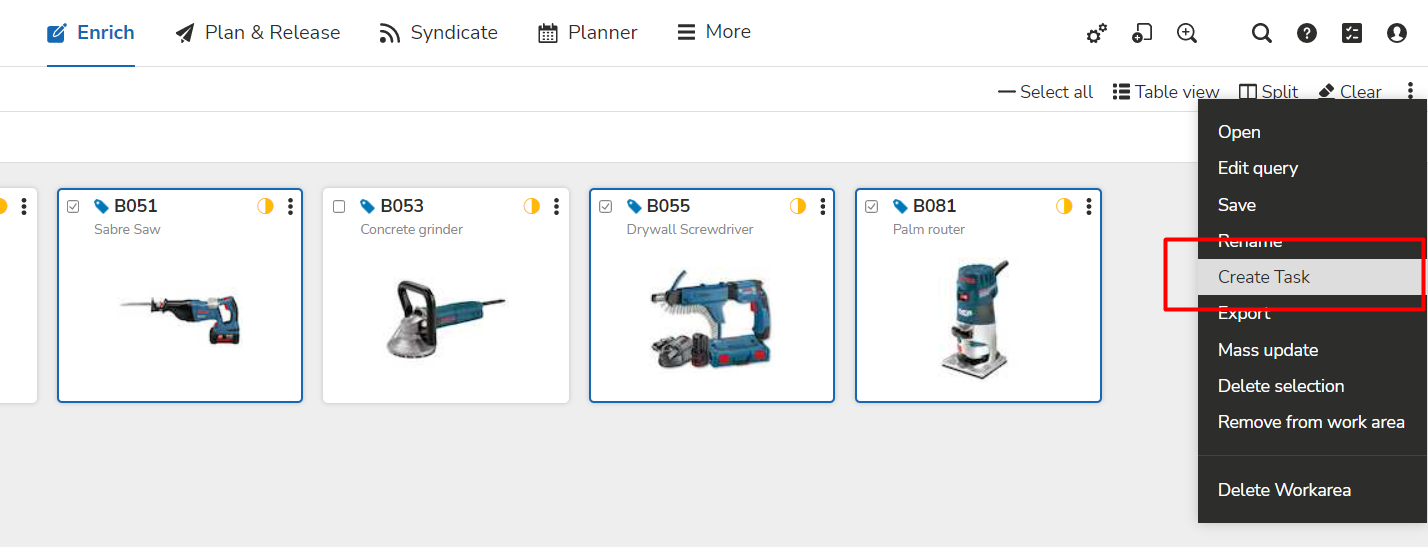Select Create Task in the menu

(1264, 277)
